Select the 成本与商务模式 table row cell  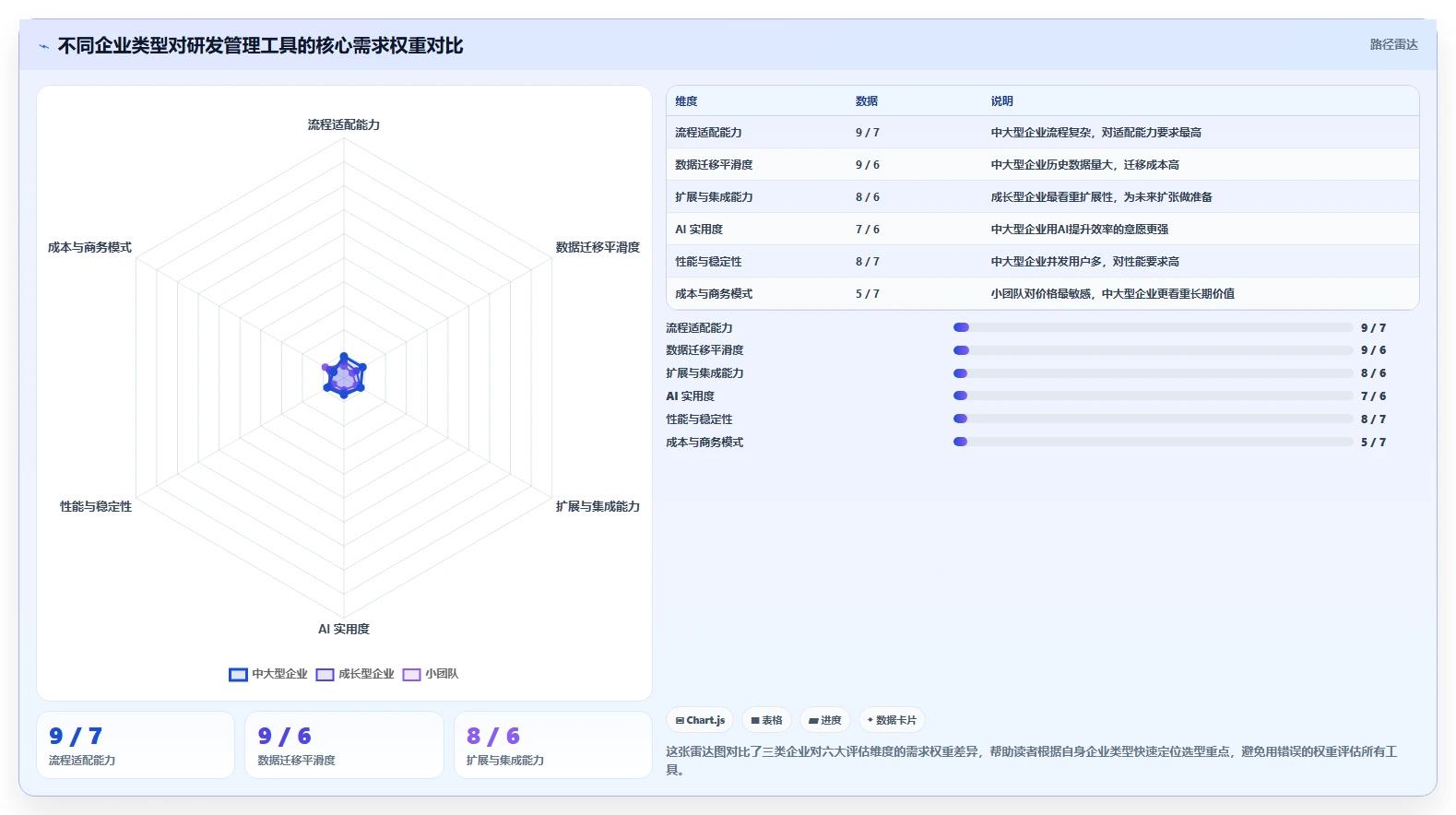coord(714,294)
